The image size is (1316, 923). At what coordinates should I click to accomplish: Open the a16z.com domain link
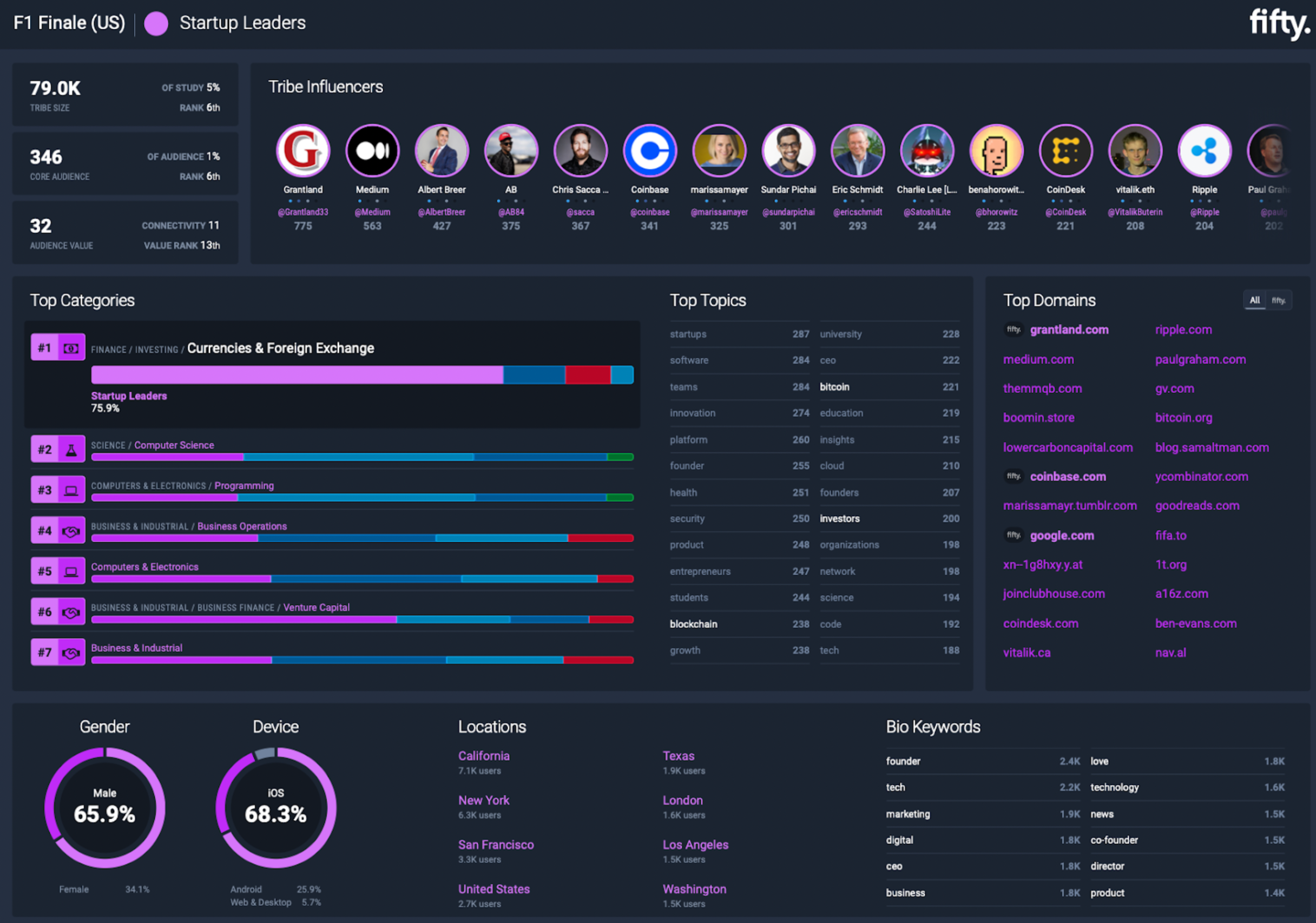1181,594
